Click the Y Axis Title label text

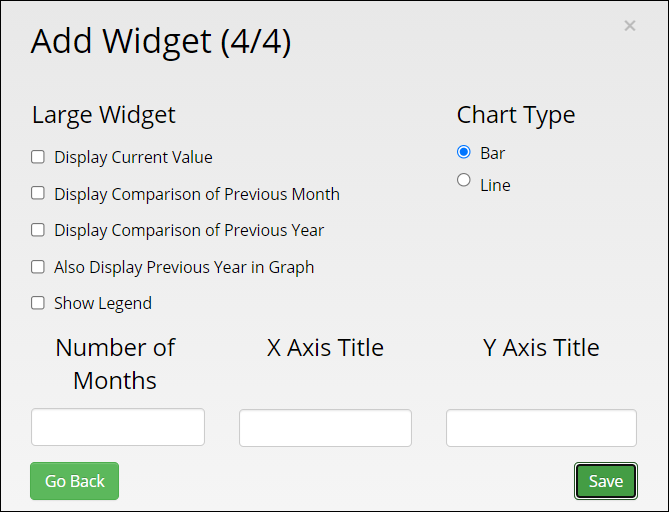coord(541,348)
